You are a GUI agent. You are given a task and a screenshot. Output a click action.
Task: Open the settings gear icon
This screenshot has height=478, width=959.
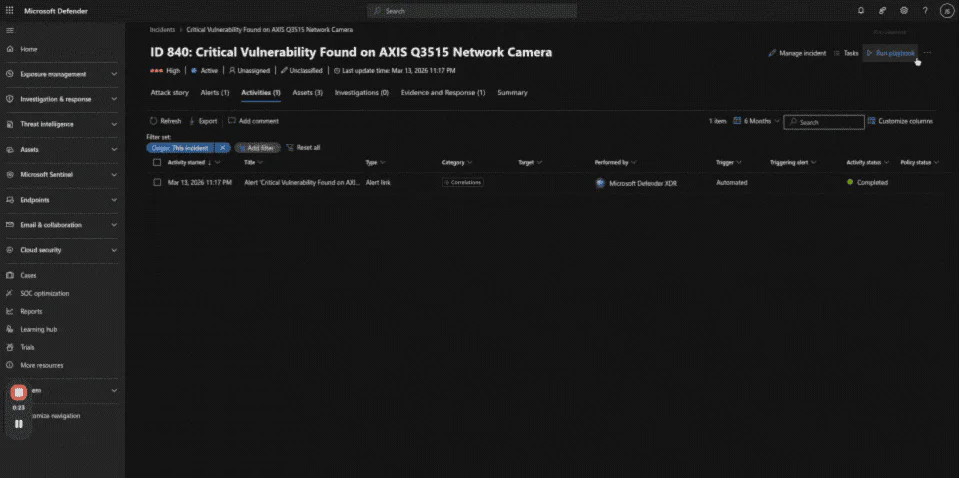(x=904, y=10)
